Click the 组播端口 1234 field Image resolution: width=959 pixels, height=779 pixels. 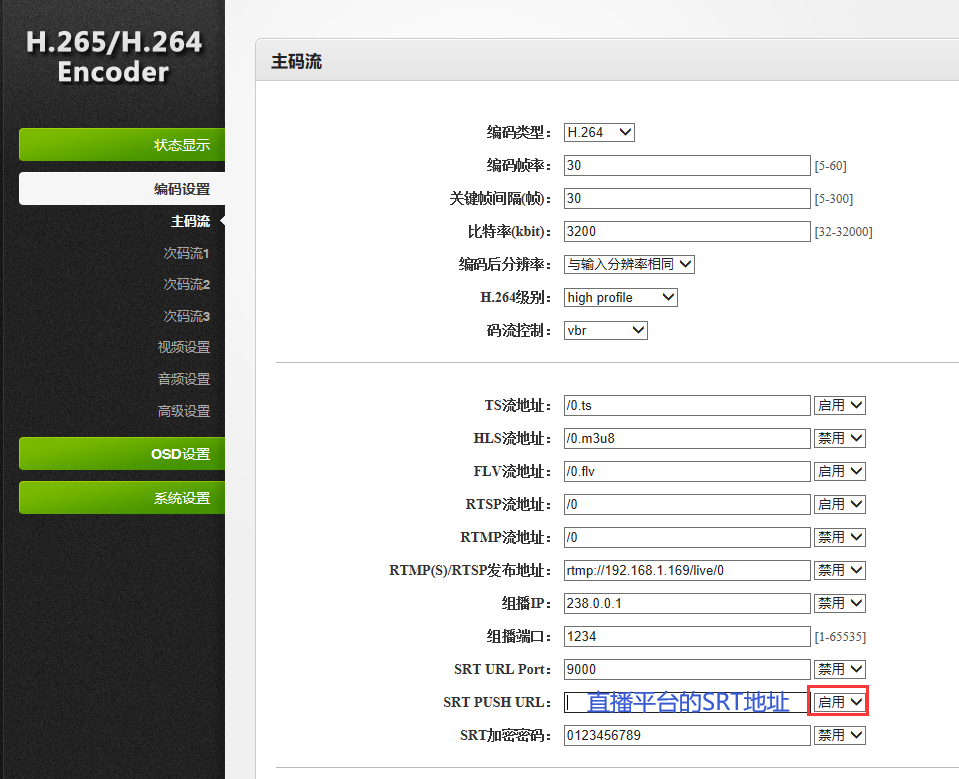(x=687, y=637)
